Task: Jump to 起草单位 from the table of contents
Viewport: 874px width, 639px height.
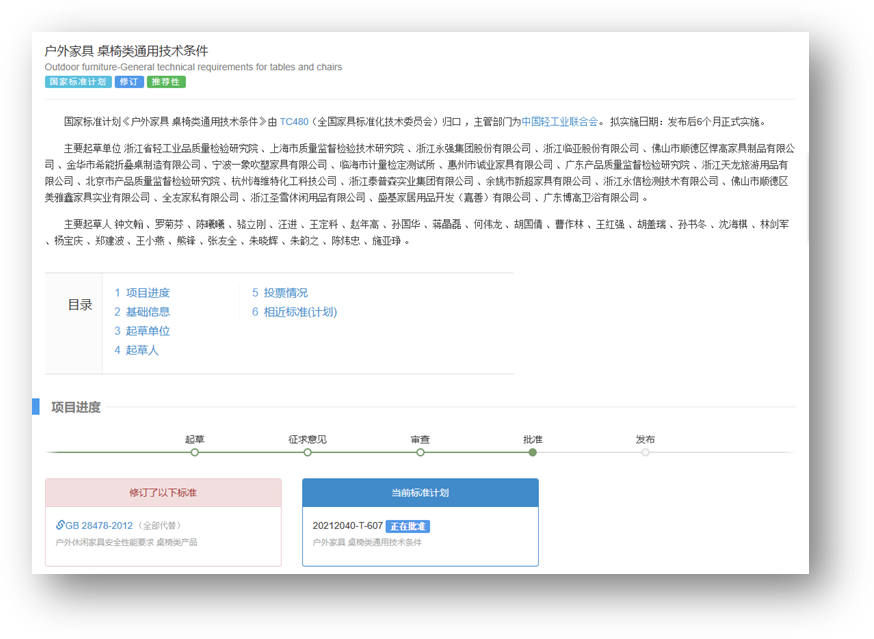Action: point(142,331)
